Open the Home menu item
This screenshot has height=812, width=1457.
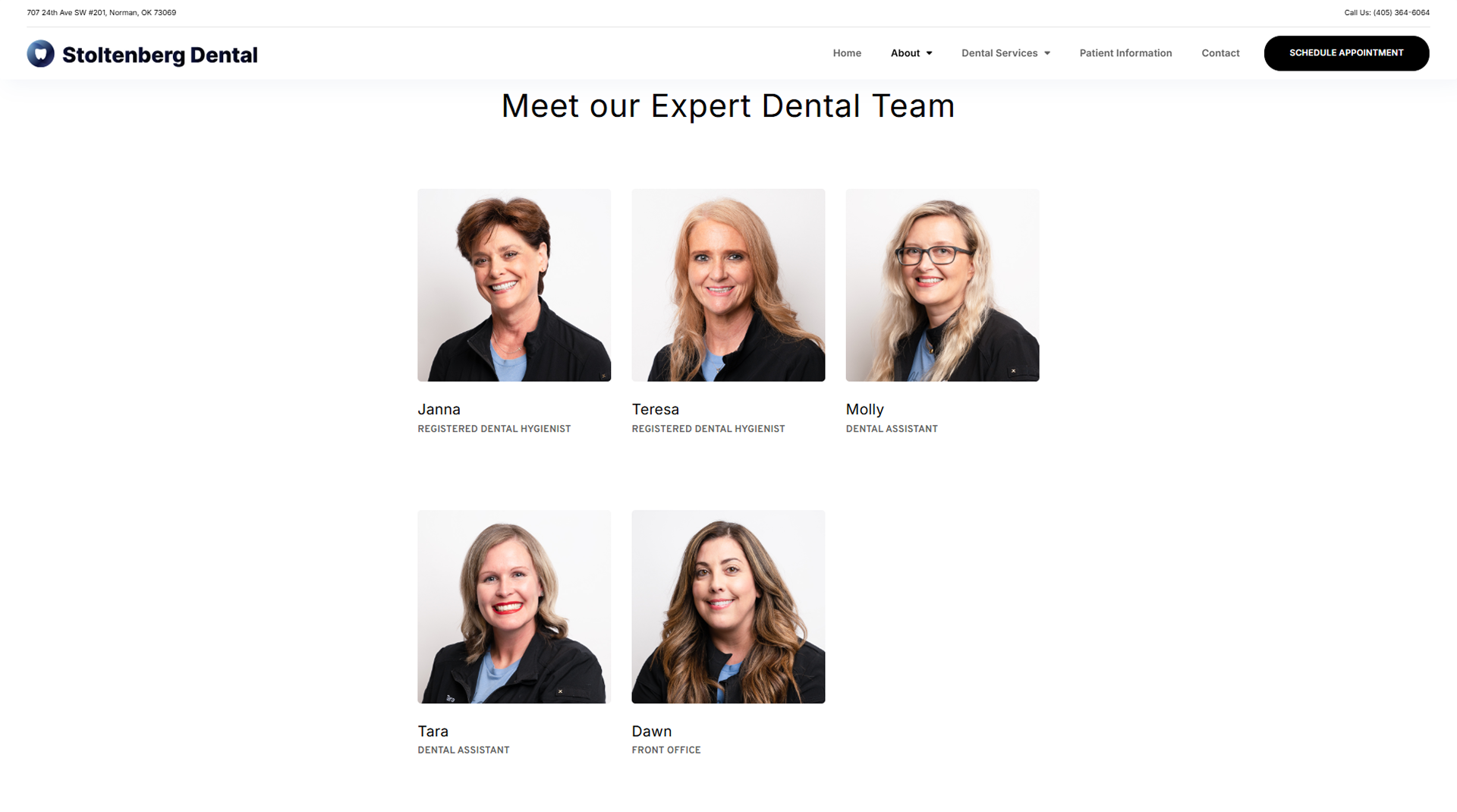[847, 53]
